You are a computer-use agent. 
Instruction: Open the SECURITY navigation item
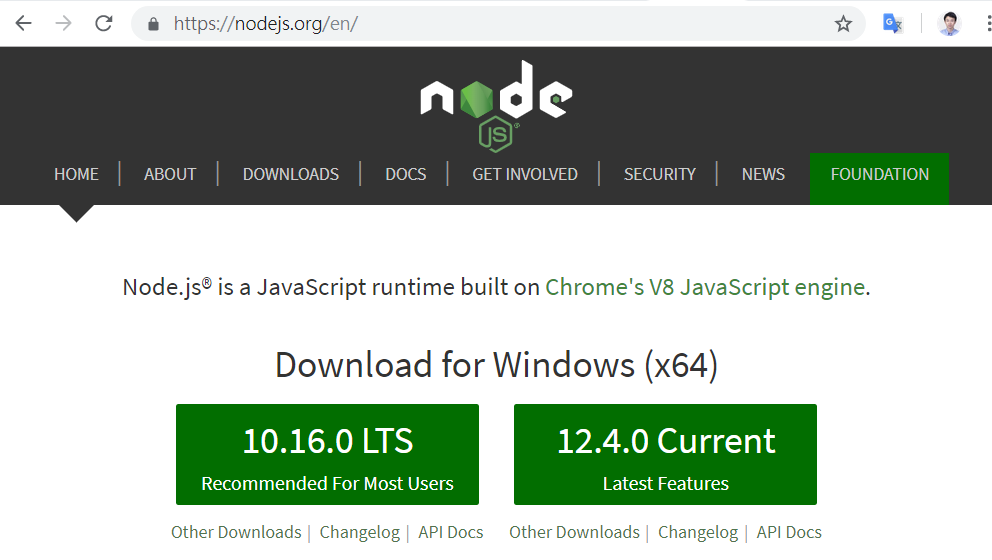coord(659,174)
